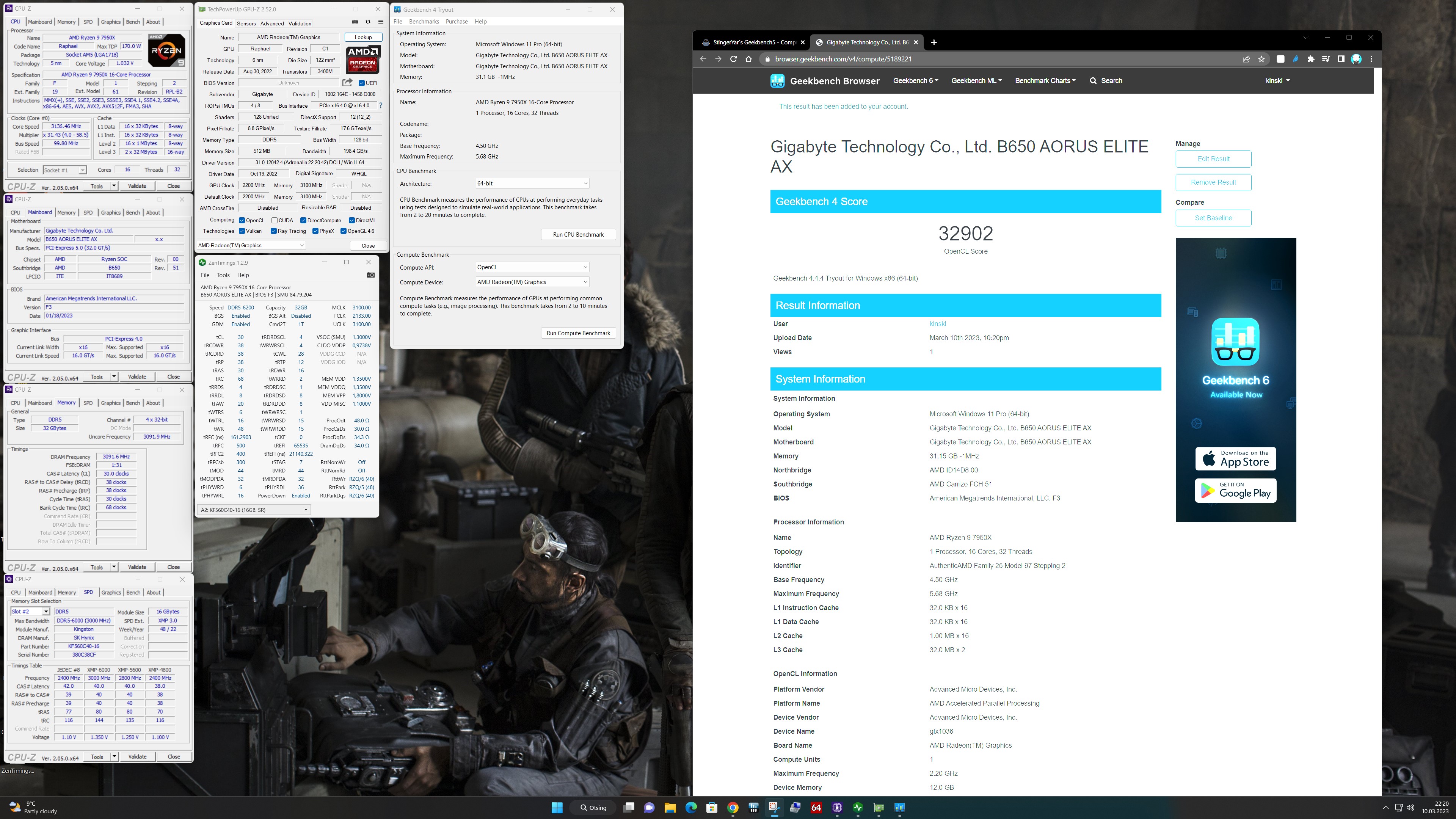Click ZenTimings screenshot camera icon
This screenshot has height=819, width=1456.
click(371, 275)
